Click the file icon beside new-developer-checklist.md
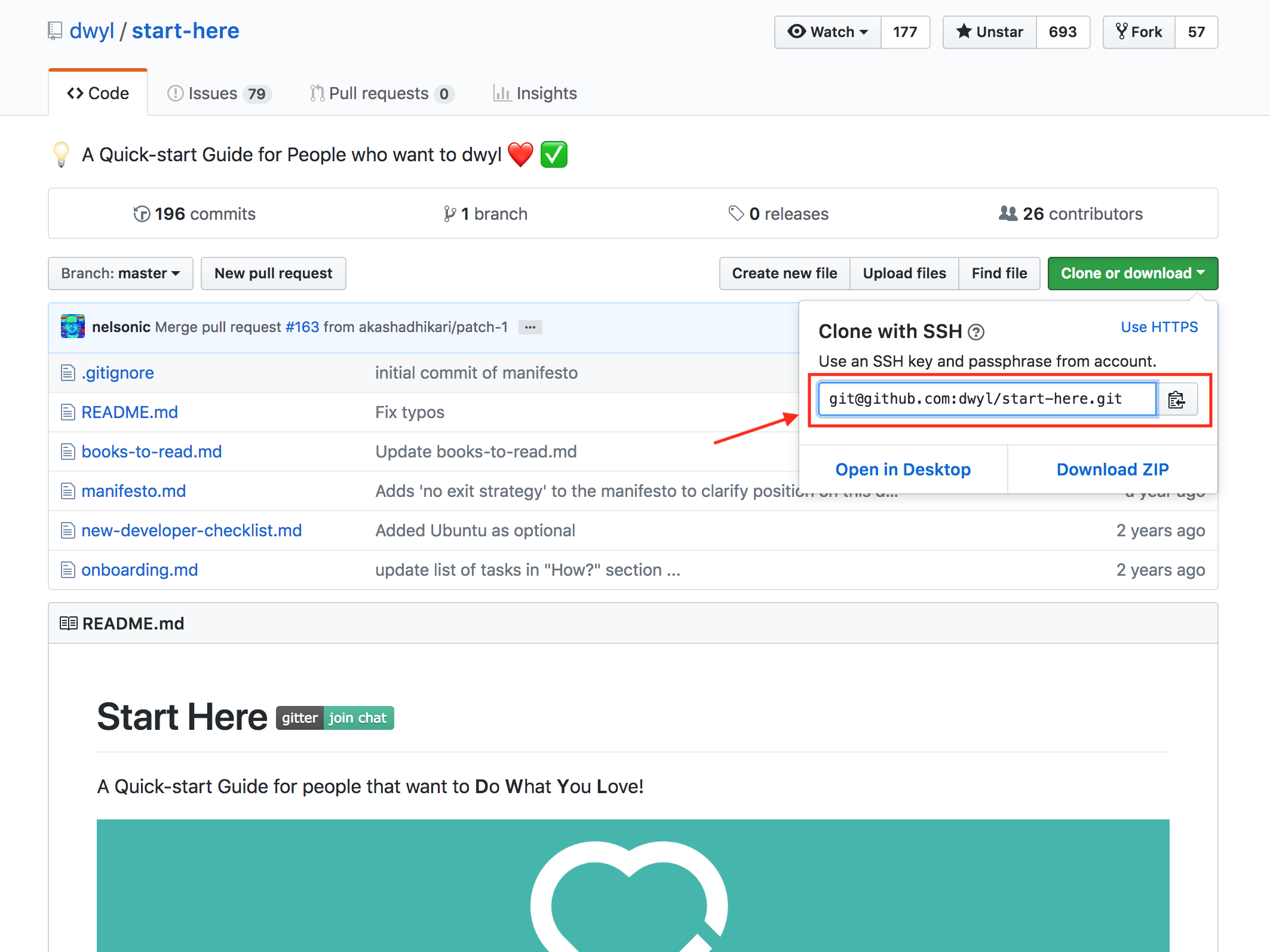The height and width of the screenshot is (952, 1270). [x=68, y=530]
